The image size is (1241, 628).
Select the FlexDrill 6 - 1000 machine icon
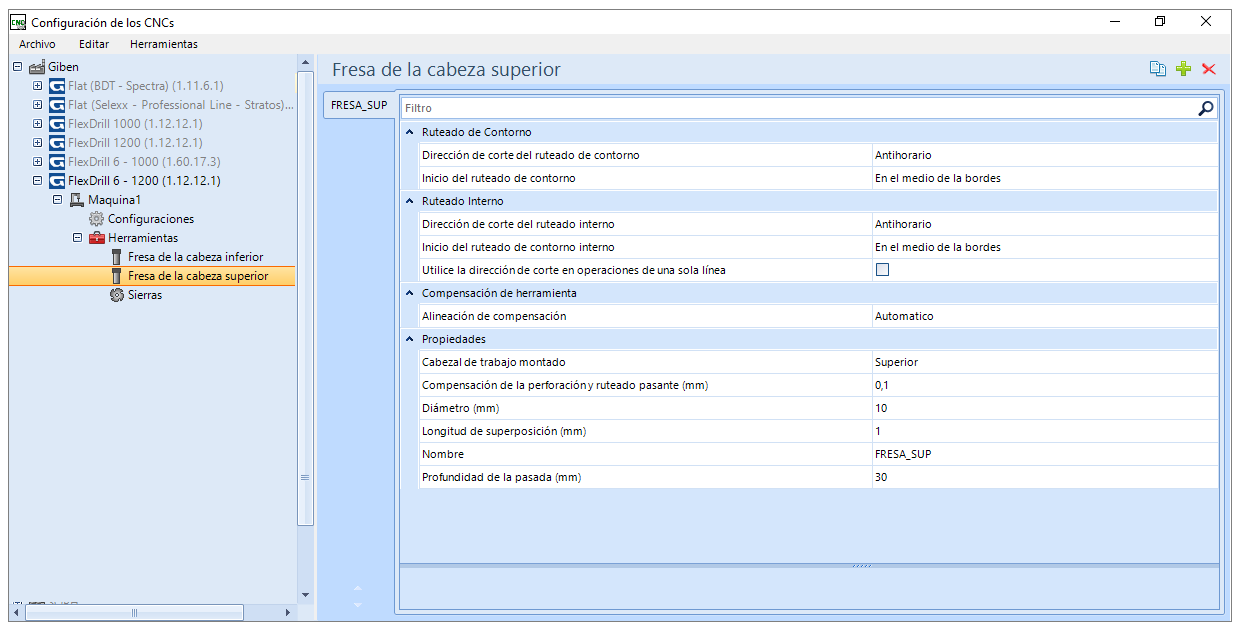click(x=57, y=162)
